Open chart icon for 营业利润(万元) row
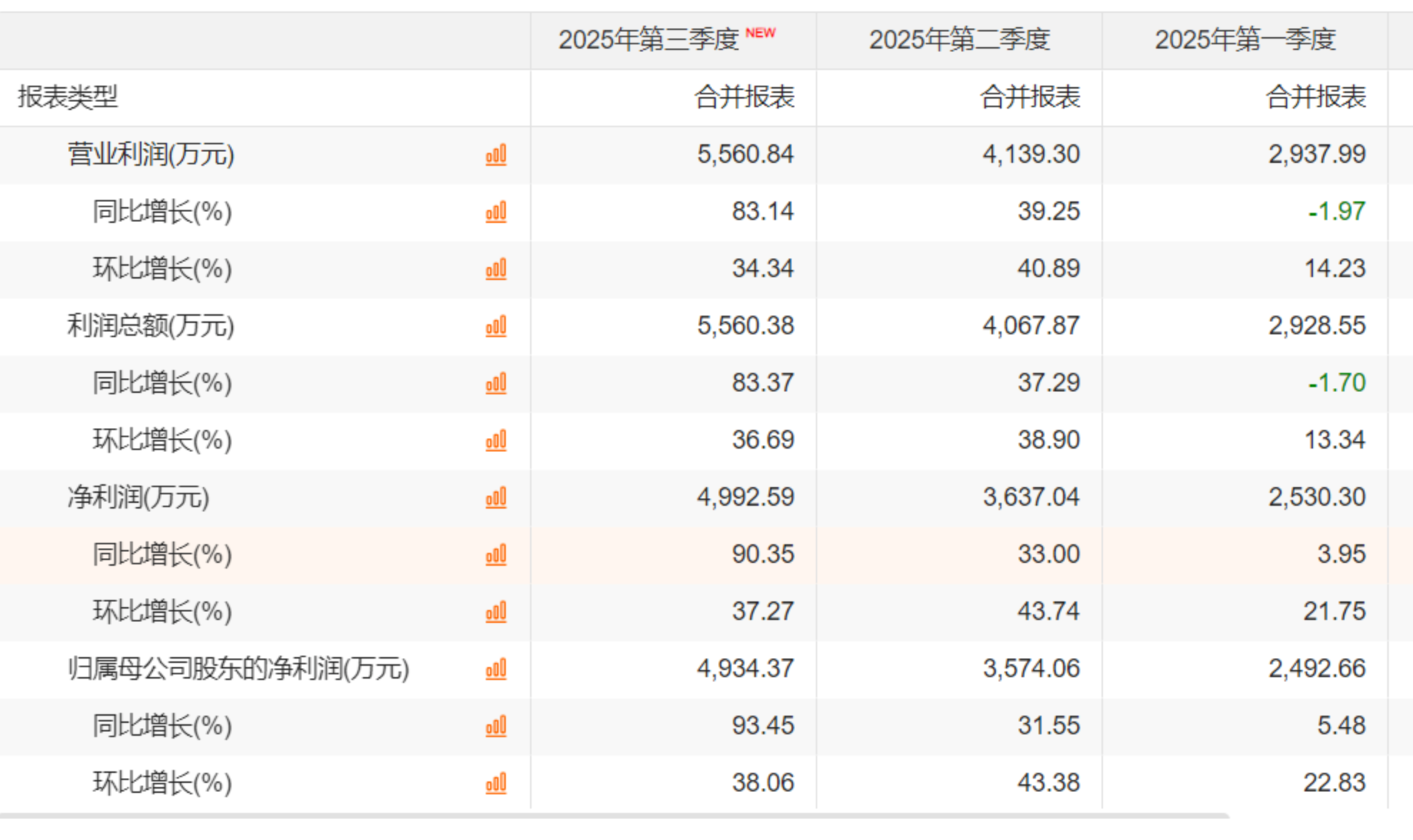The width and height of the screenshot is (1413, 840). pyautogui.click(x=496, y=155)
